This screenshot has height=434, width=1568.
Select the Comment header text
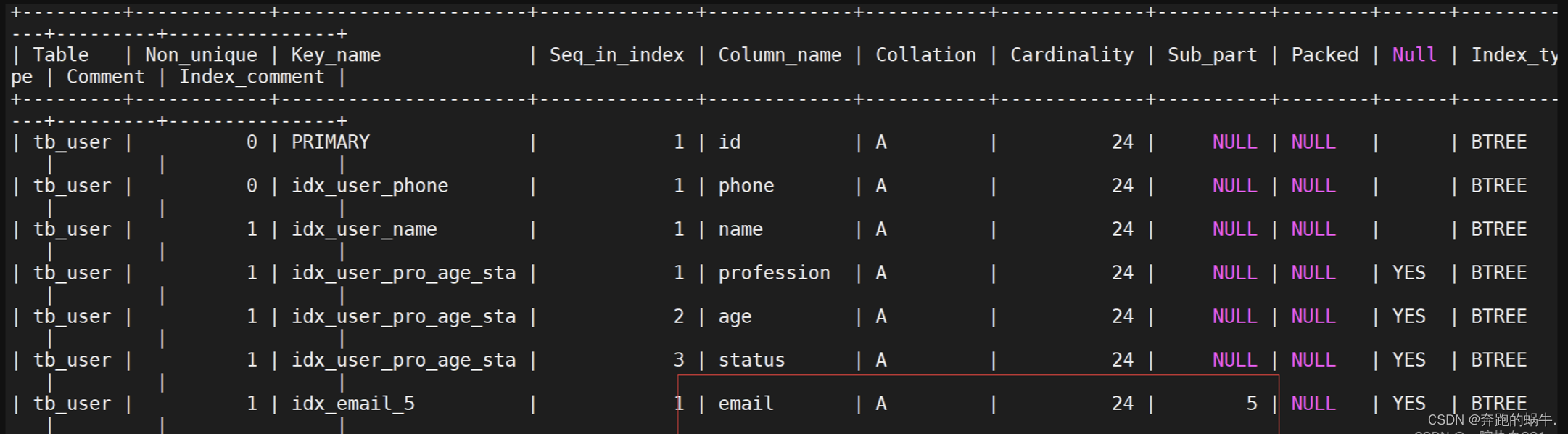tap(106, 77)
